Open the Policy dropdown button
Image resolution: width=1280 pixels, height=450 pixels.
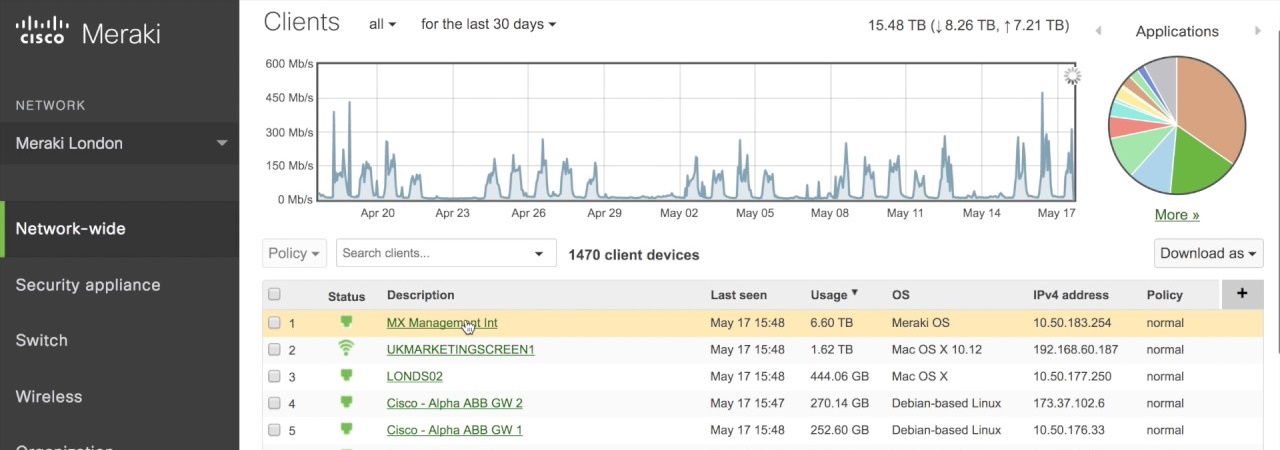[x=295, y=253]
